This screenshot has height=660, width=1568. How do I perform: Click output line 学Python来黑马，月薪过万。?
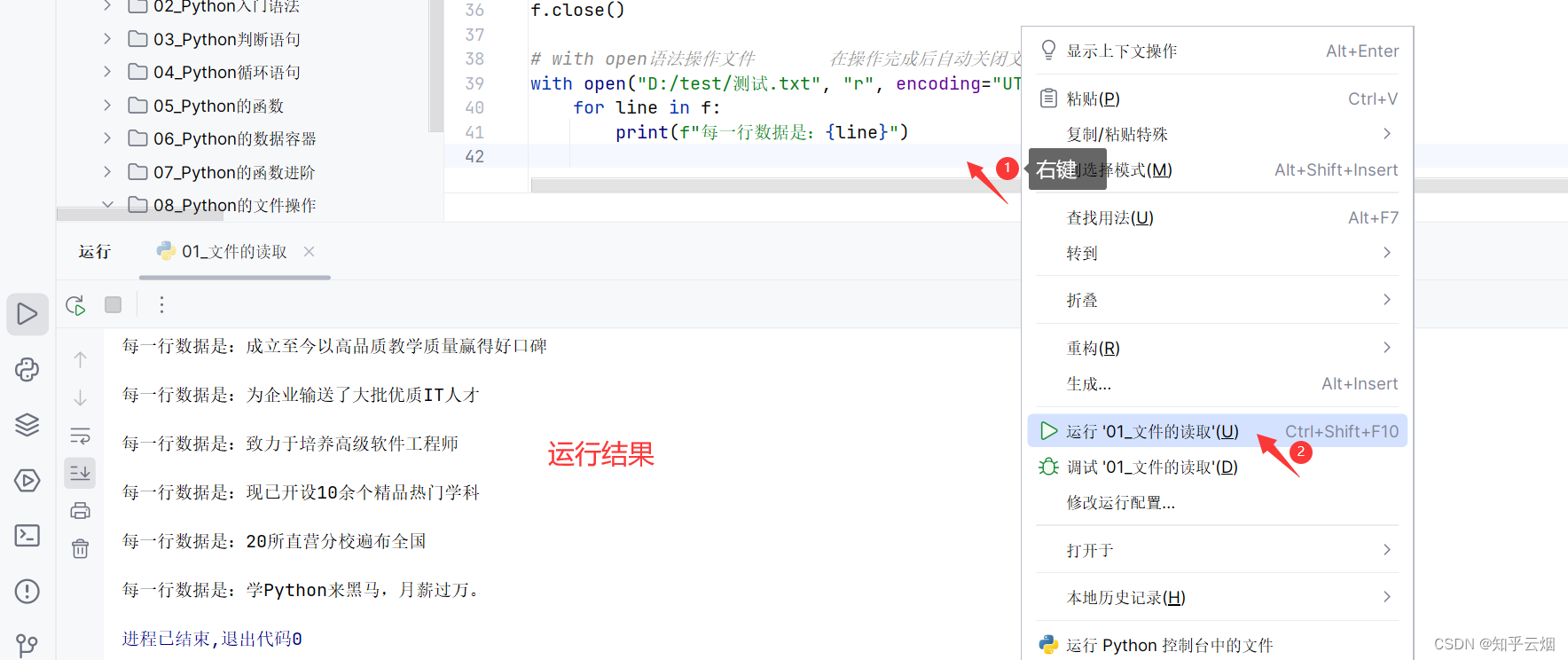click(302, 590)
